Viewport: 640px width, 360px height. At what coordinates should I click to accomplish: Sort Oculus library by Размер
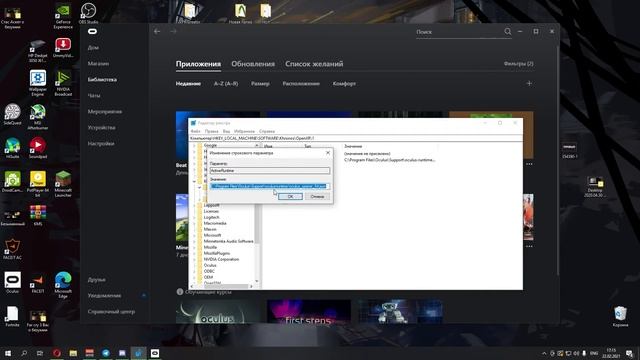click(x=260, y=84)
